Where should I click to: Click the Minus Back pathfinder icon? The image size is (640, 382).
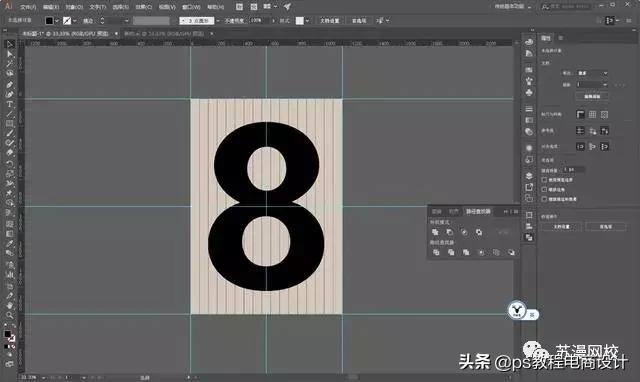pos(511,253)
